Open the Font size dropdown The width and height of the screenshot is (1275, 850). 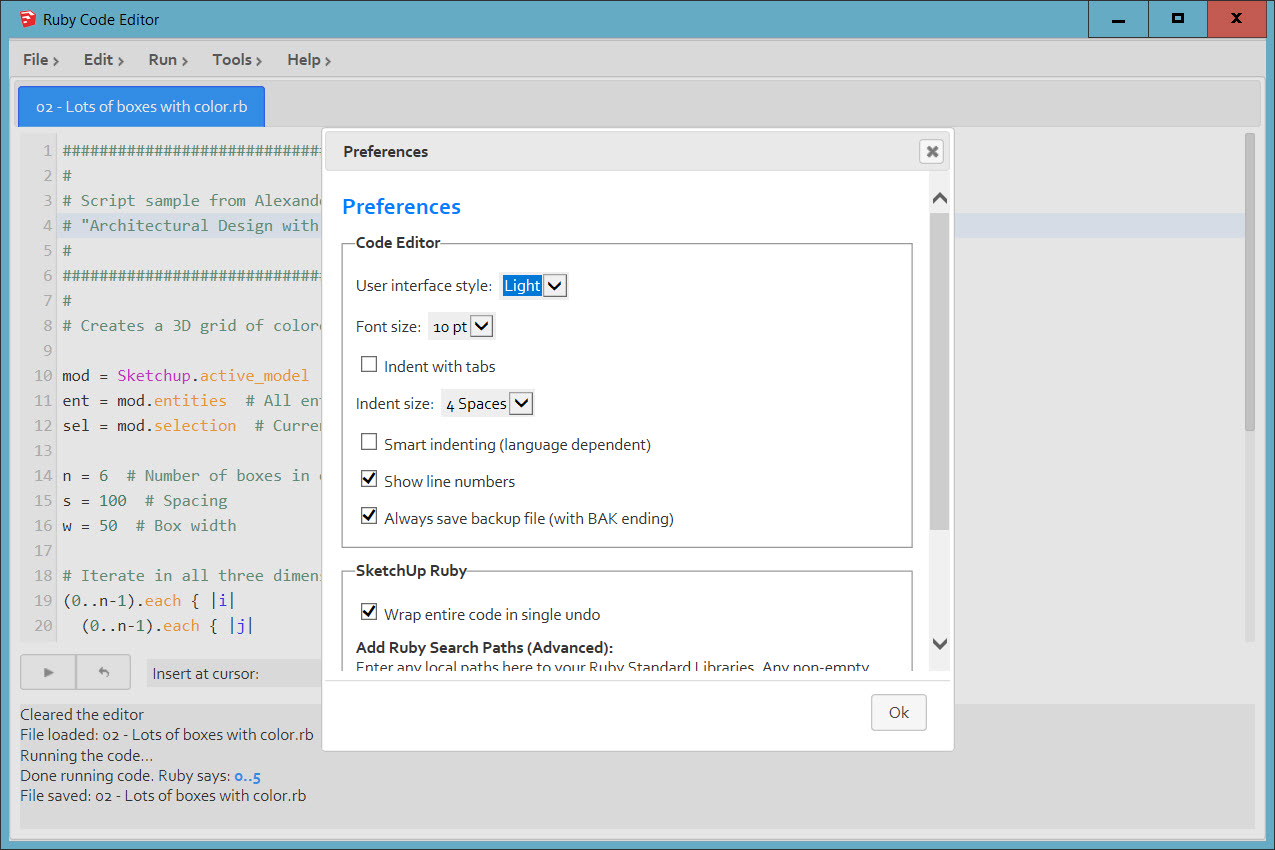point(461,326)
